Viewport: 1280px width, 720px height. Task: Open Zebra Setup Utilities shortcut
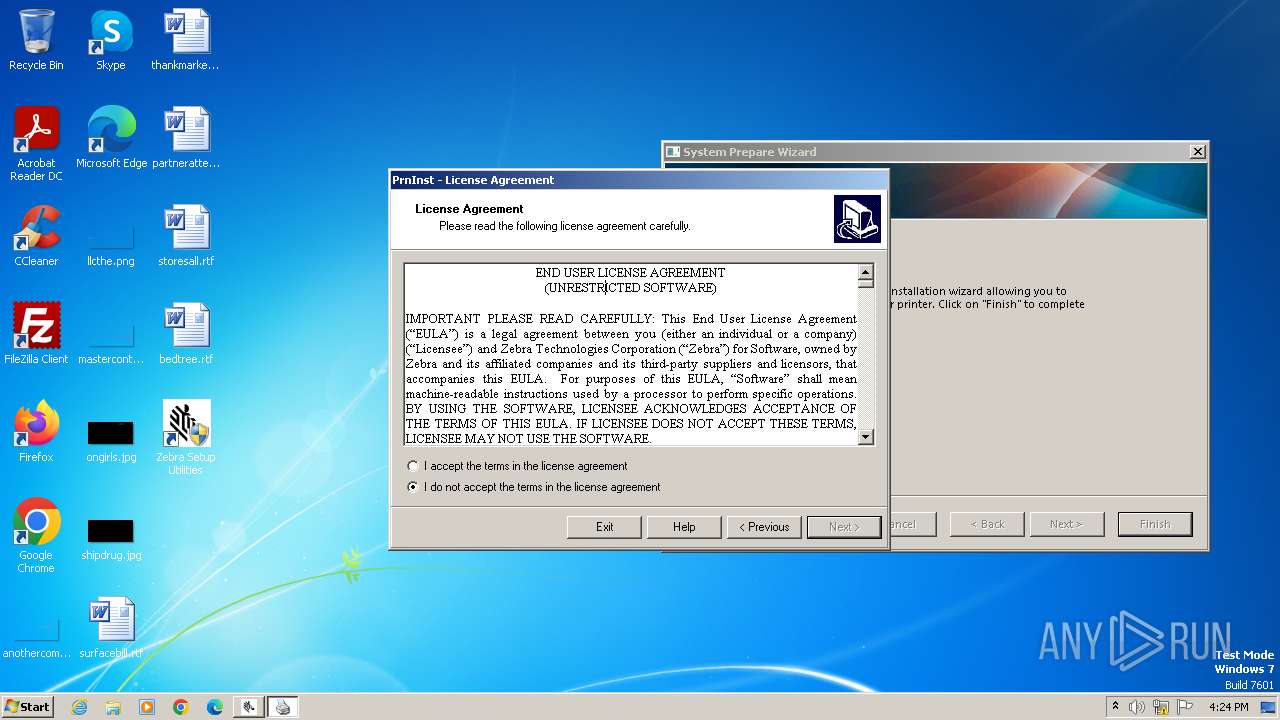(x=186, y=438)
